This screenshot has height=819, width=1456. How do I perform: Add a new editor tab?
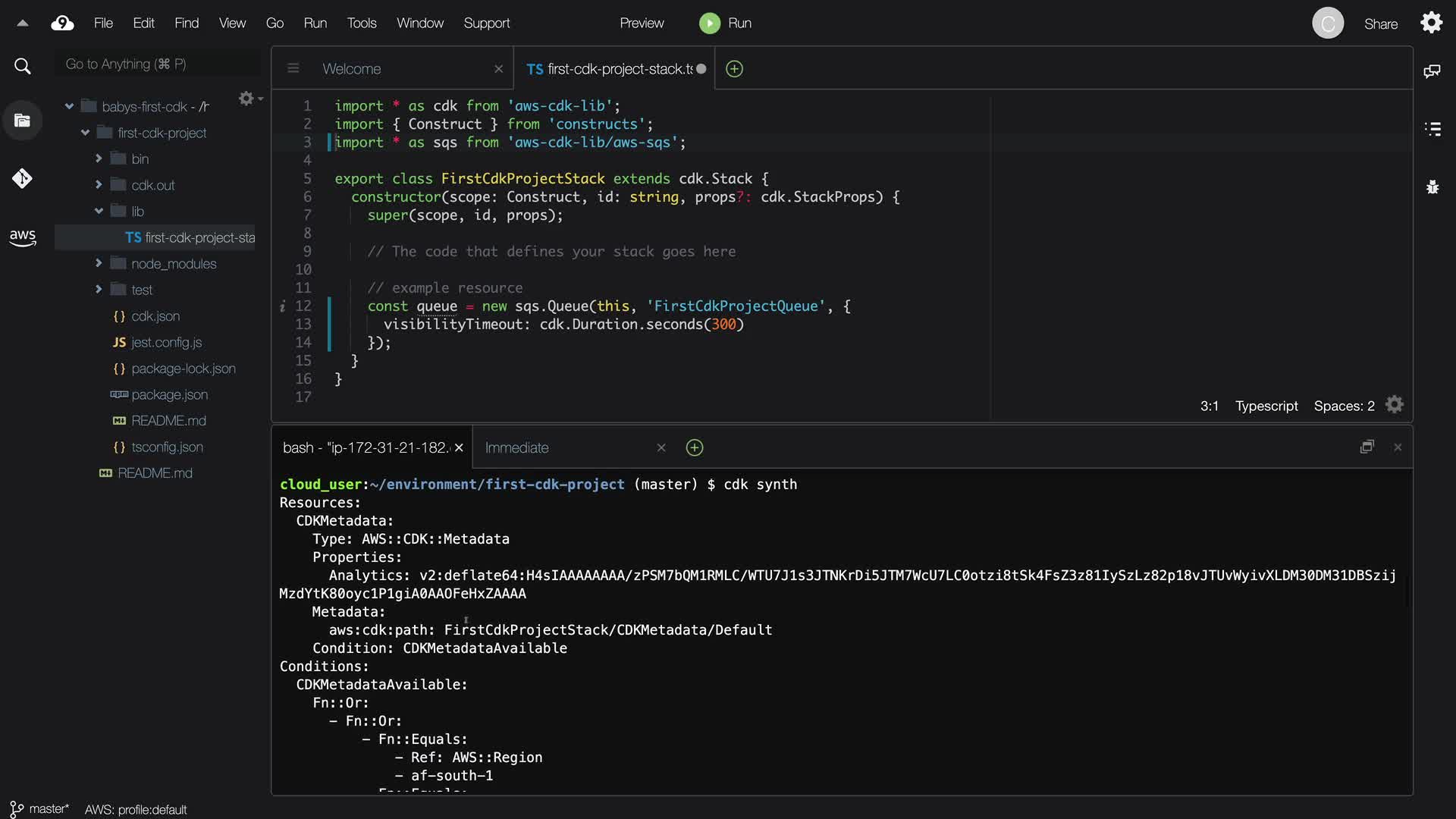click(x=734, y=69)
